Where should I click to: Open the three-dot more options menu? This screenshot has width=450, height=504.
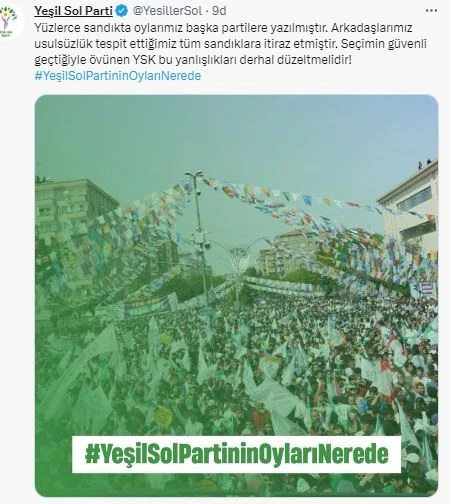coord(431,11)
